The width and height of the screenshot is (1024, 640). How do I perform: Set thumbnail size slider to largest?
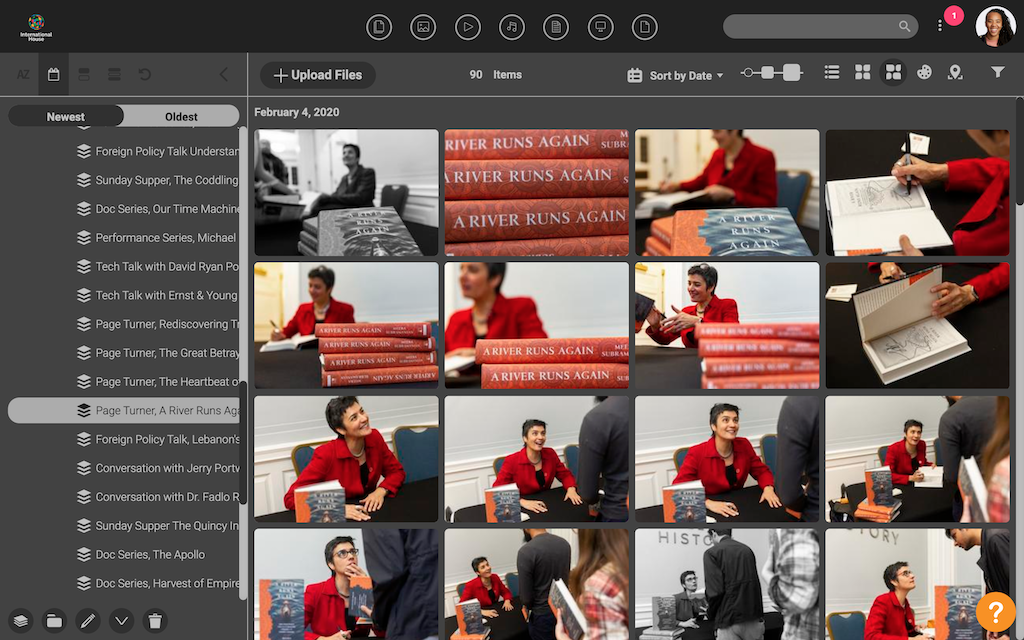coord(792,72)
